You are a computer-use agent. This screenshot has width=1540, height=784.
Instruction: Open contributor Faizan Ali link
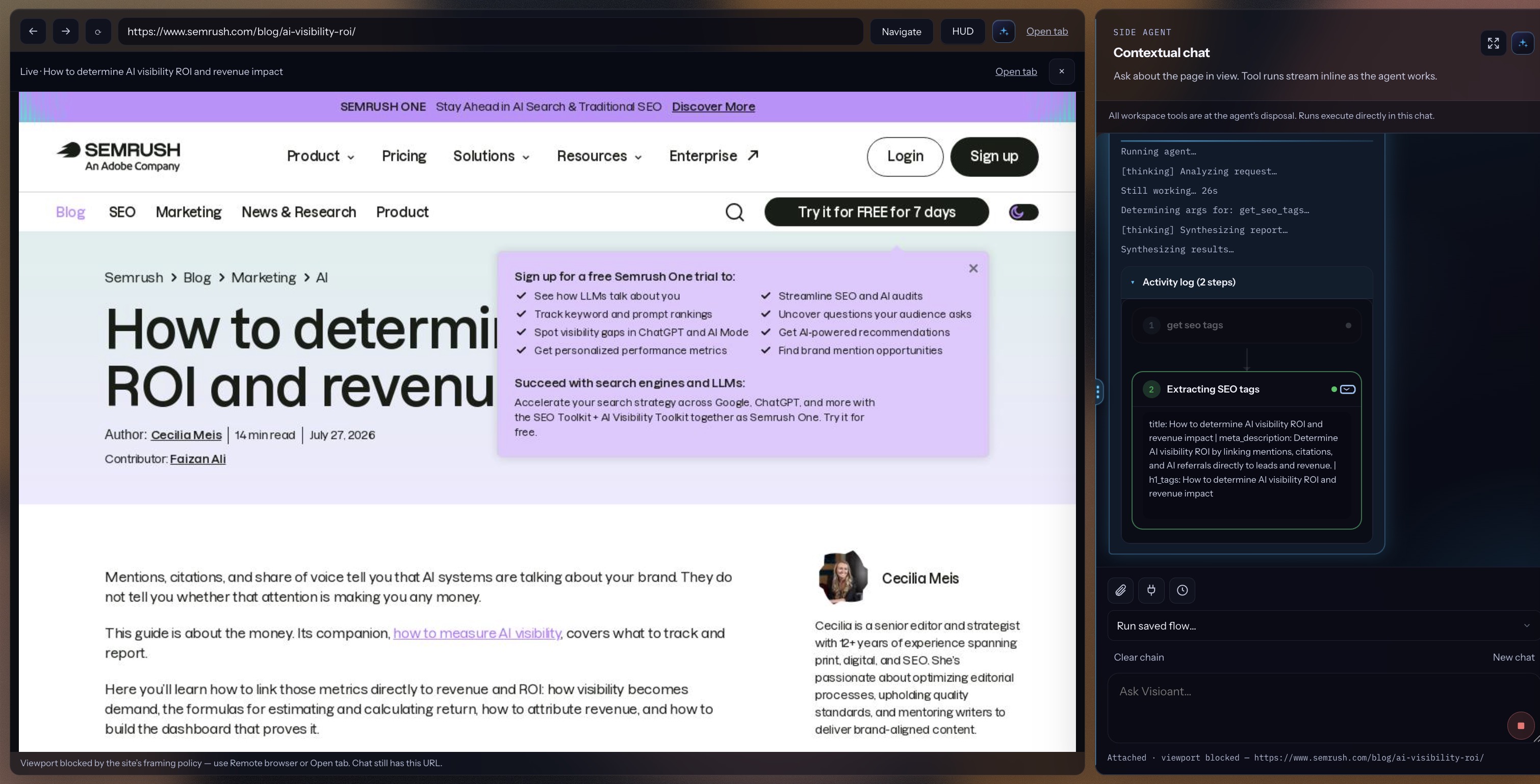pos(197,459)
